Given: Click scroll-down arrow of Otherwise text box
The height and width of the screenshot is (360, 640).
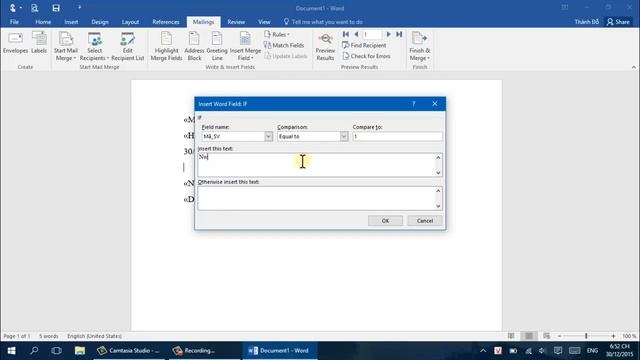Looking at the screenshot, I should tap(438, 206).
